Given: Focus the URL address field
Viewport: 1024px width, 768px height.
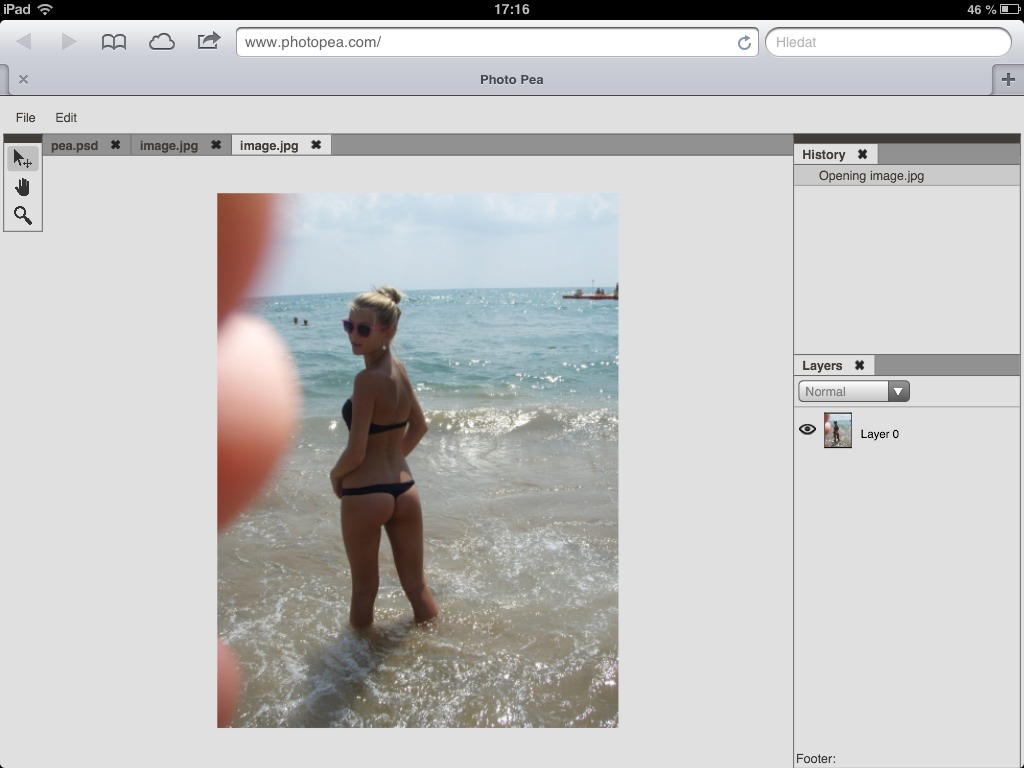Looking at the screenshot, I should (x=497, y=42).
